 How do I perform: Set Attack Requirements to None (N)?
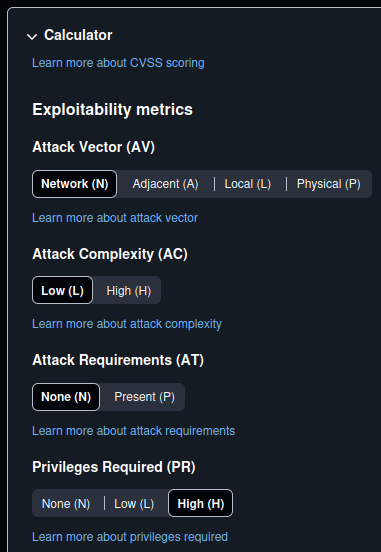(66, 397)
